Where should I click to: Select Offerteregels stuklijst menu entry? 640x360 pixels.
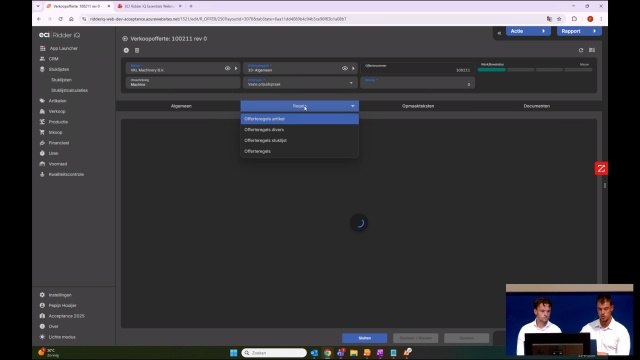point(300,140)
